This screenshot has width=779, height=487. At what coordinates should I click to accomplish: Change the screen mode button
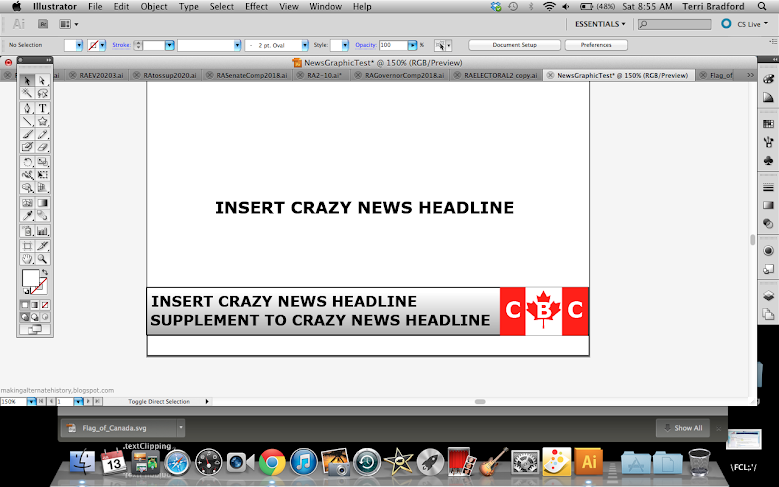coord(35,329)
